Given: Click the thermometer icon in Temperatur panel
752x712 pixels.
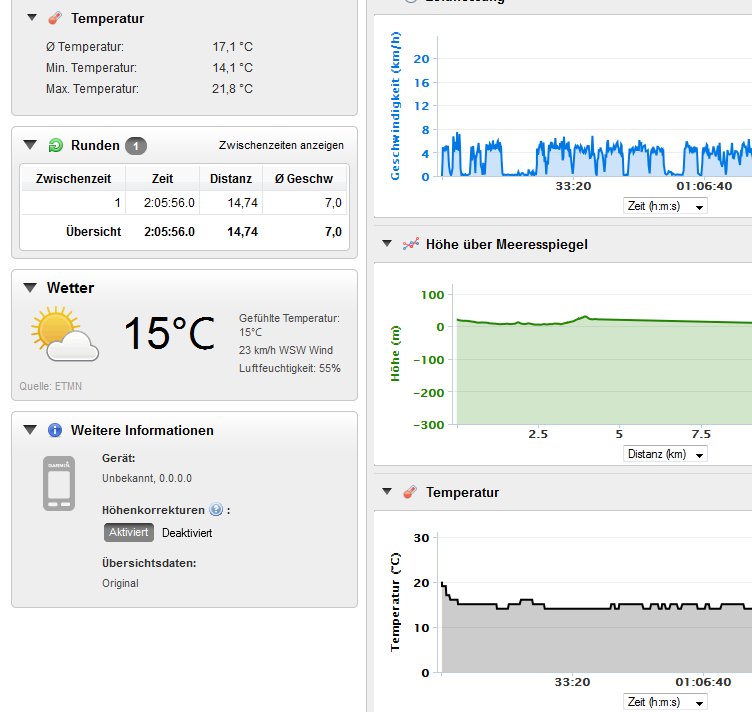Looking at the screenshot, I should tap(54, 18).
